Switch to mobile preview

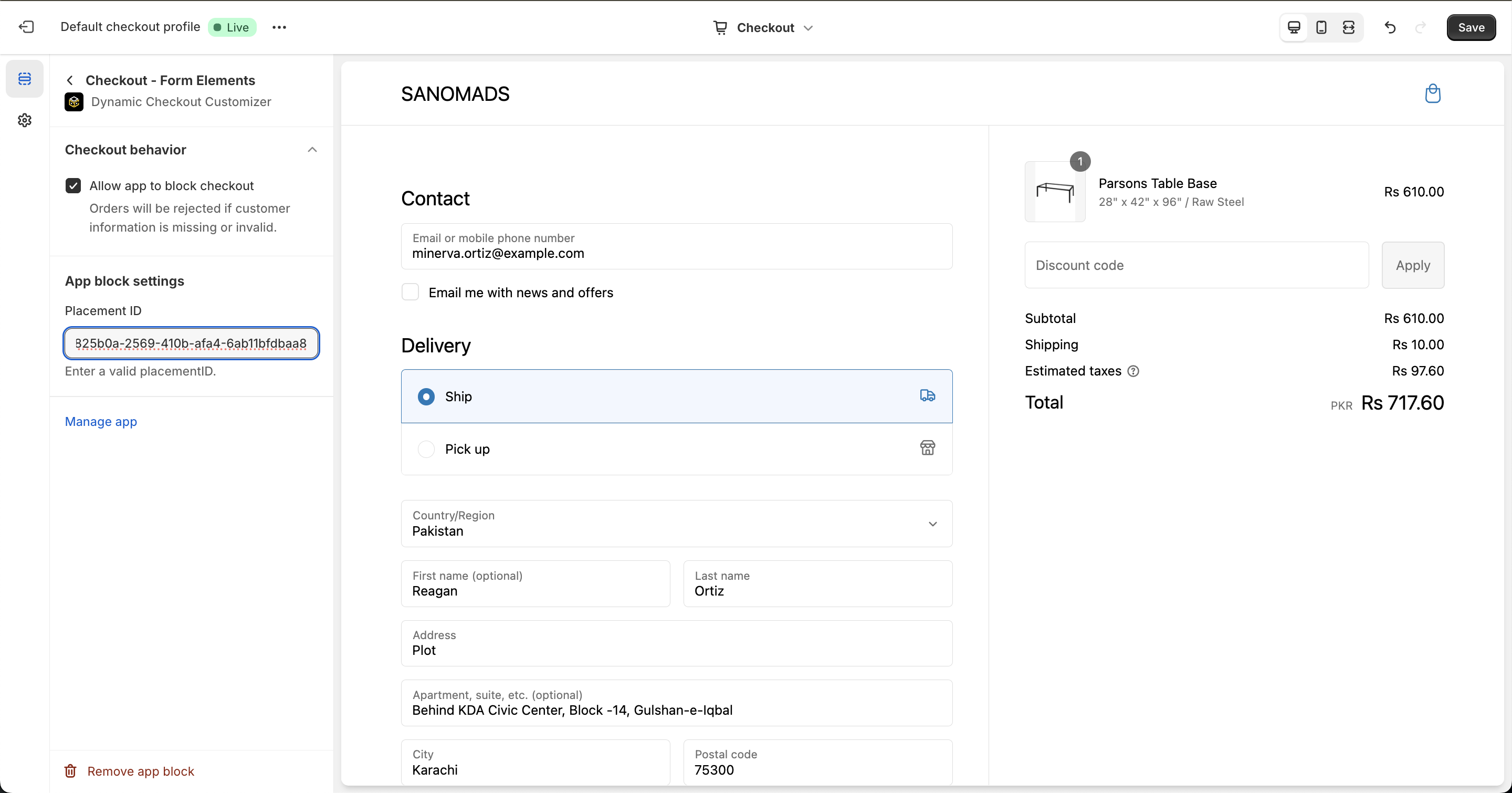(x=1321, y=28)
